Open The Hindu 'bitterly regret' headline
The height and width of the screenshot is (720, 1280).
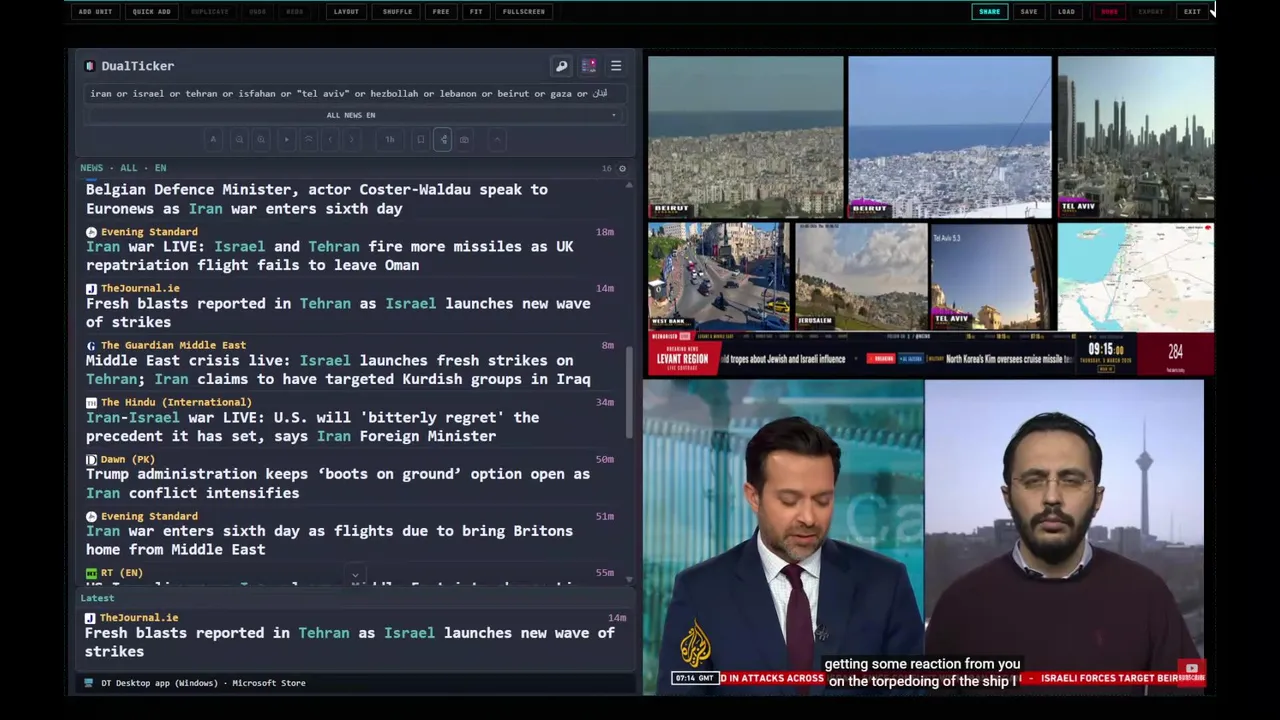(312, 427)
